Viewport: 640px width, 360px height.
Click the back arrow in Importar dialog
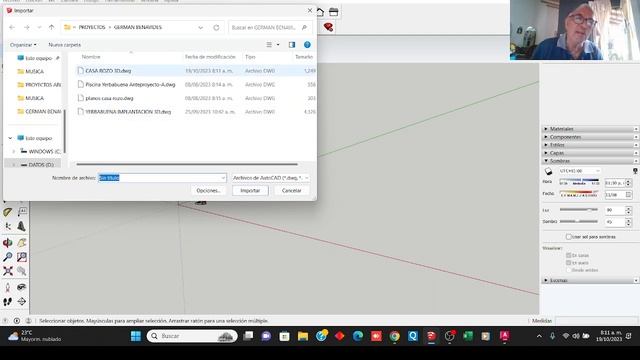coord(12,27)
